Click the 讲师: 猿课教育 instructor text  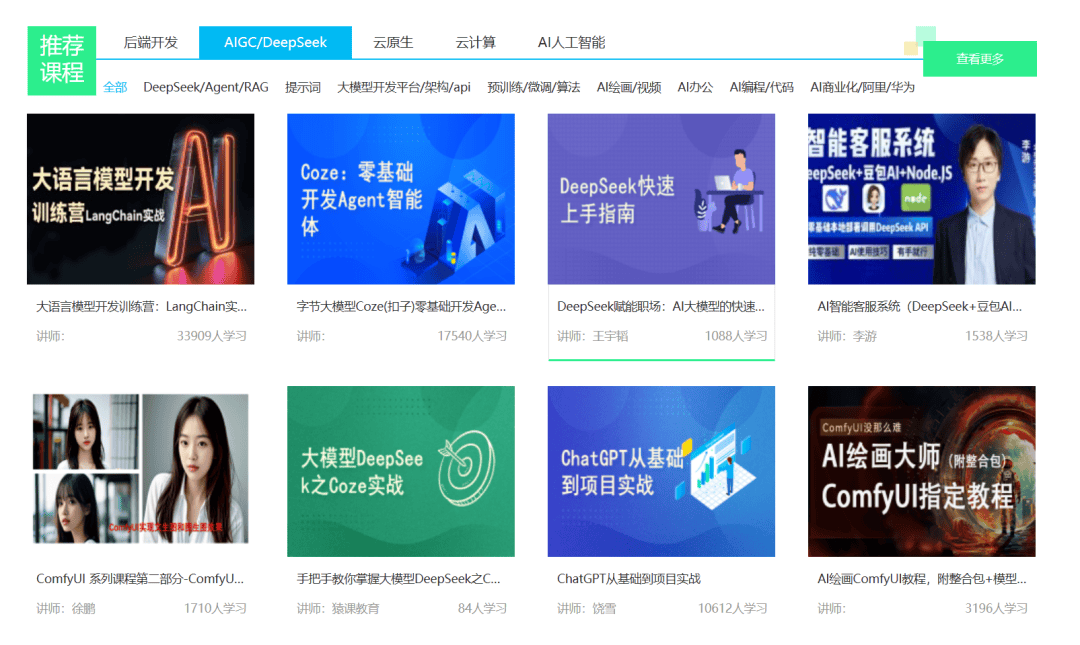(x=338, y=608)
